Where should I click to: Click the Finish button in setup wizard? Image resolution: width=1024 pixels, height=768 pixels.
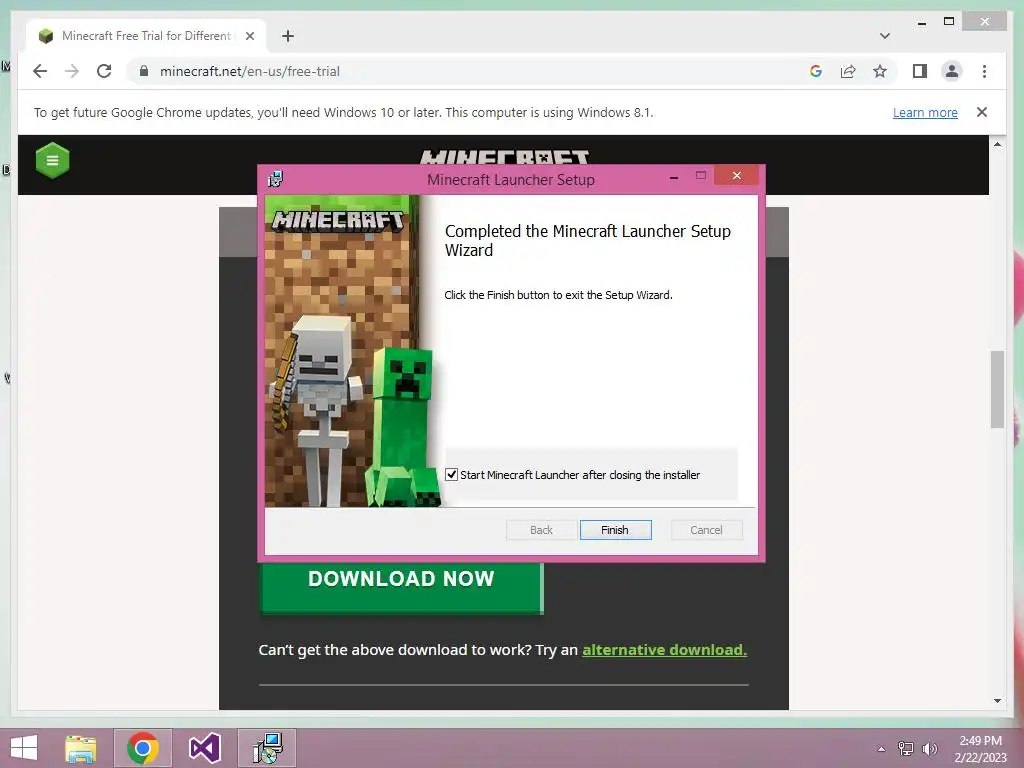tap(615, 530)
